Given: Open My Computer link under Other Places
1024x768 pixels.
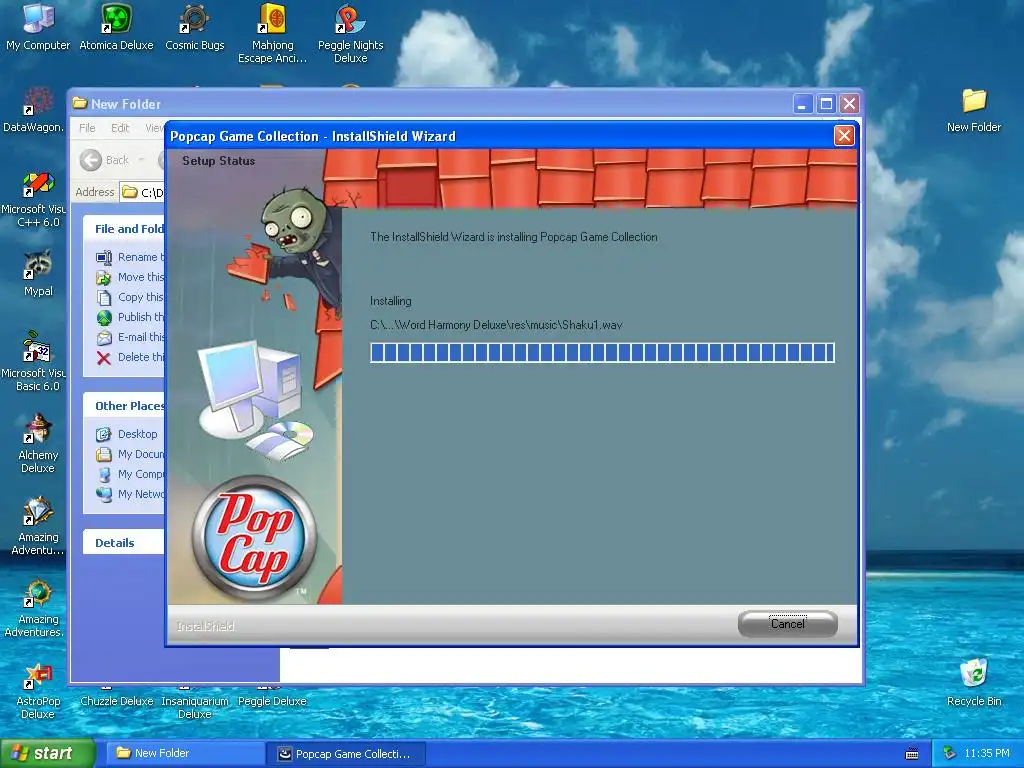Looking at the screenshot, I should [x=140, y=474].
